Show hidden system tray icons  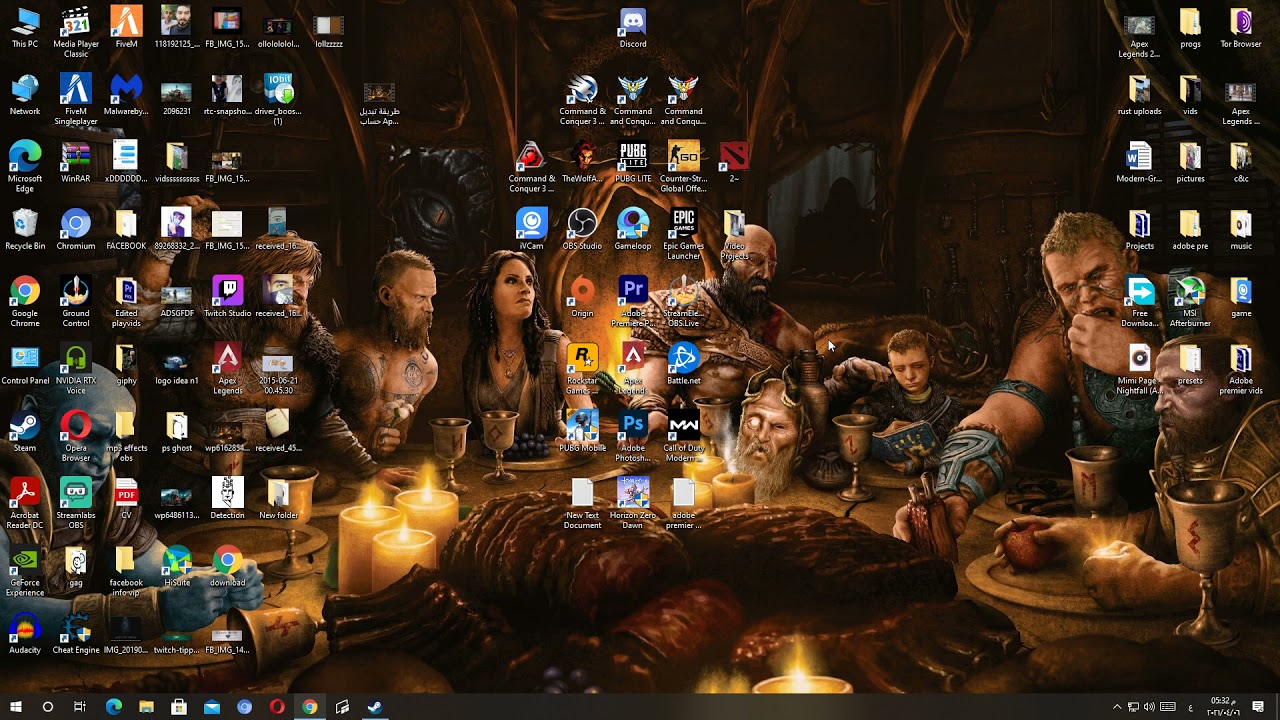point(1117,707)
